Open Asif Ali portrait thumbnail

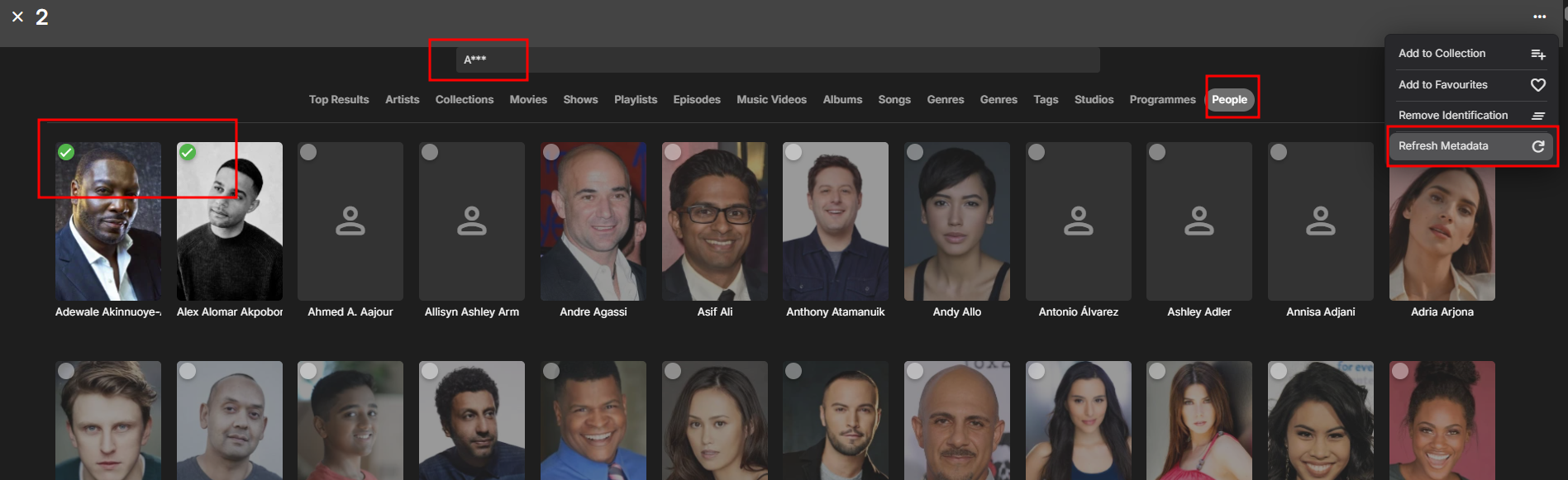point(715,221)
